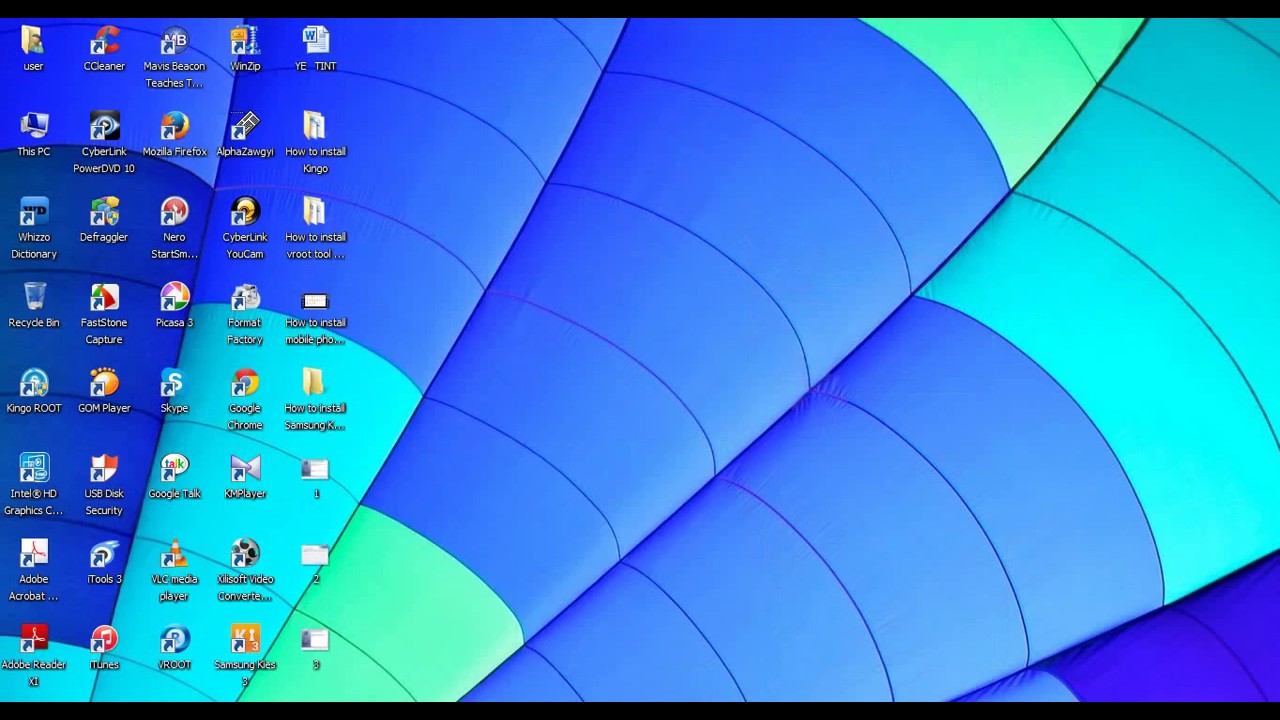Select the Format Factory icon
This screenshot has height=720, width=1280.
pos(245,298)
